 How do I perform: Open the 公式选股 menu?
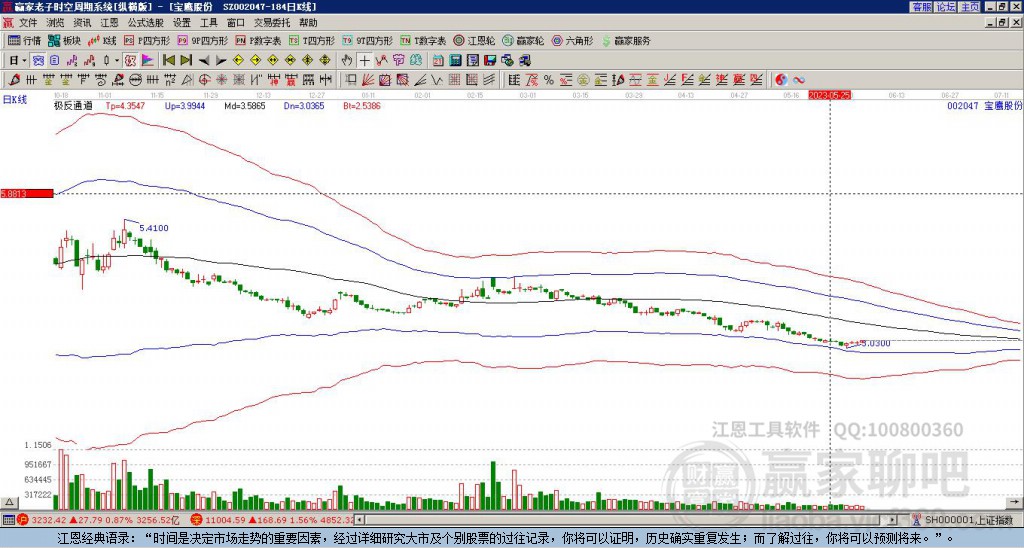coord(146,23)
